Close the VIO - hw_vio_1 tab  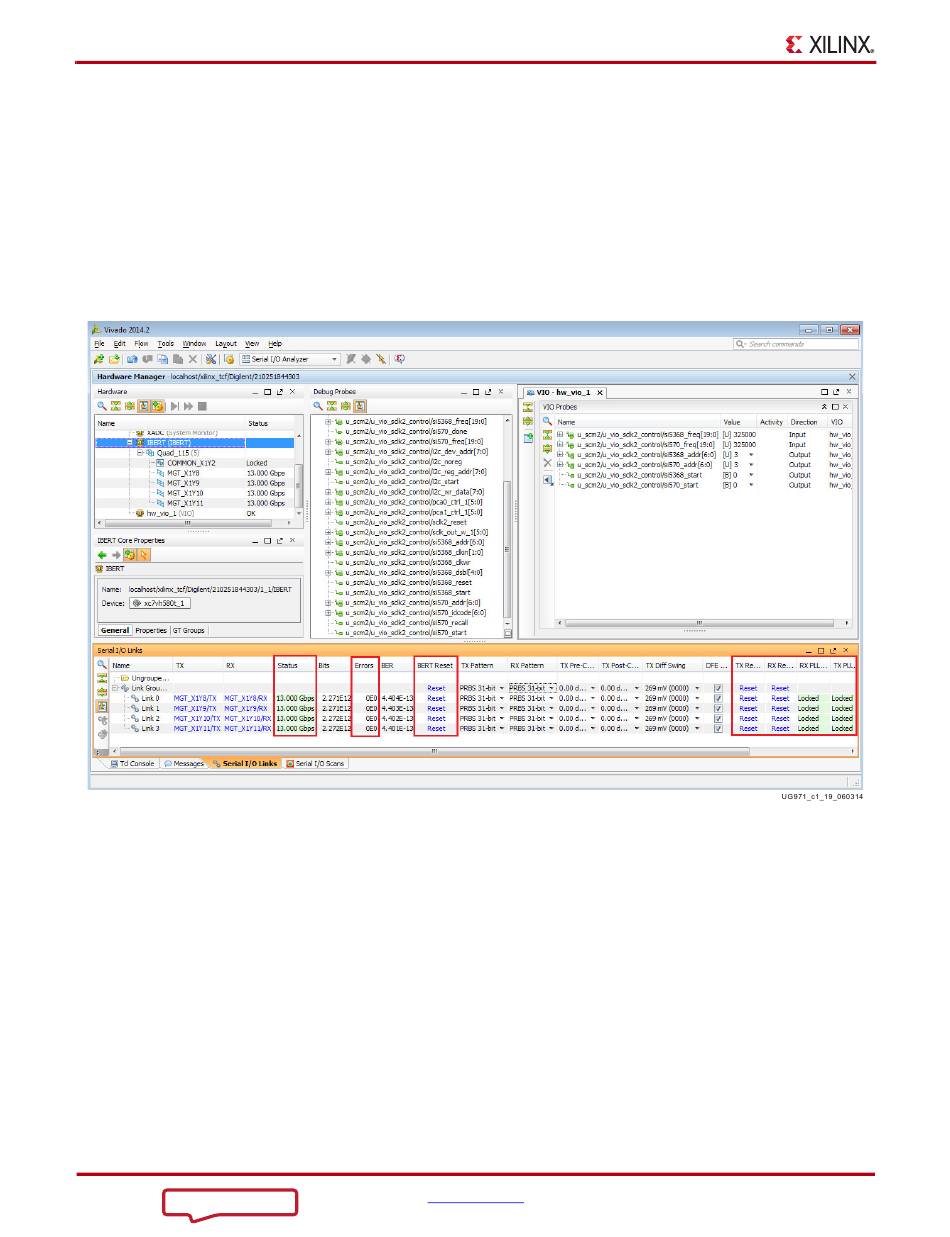pyautogui.click(x=600, y=393)
